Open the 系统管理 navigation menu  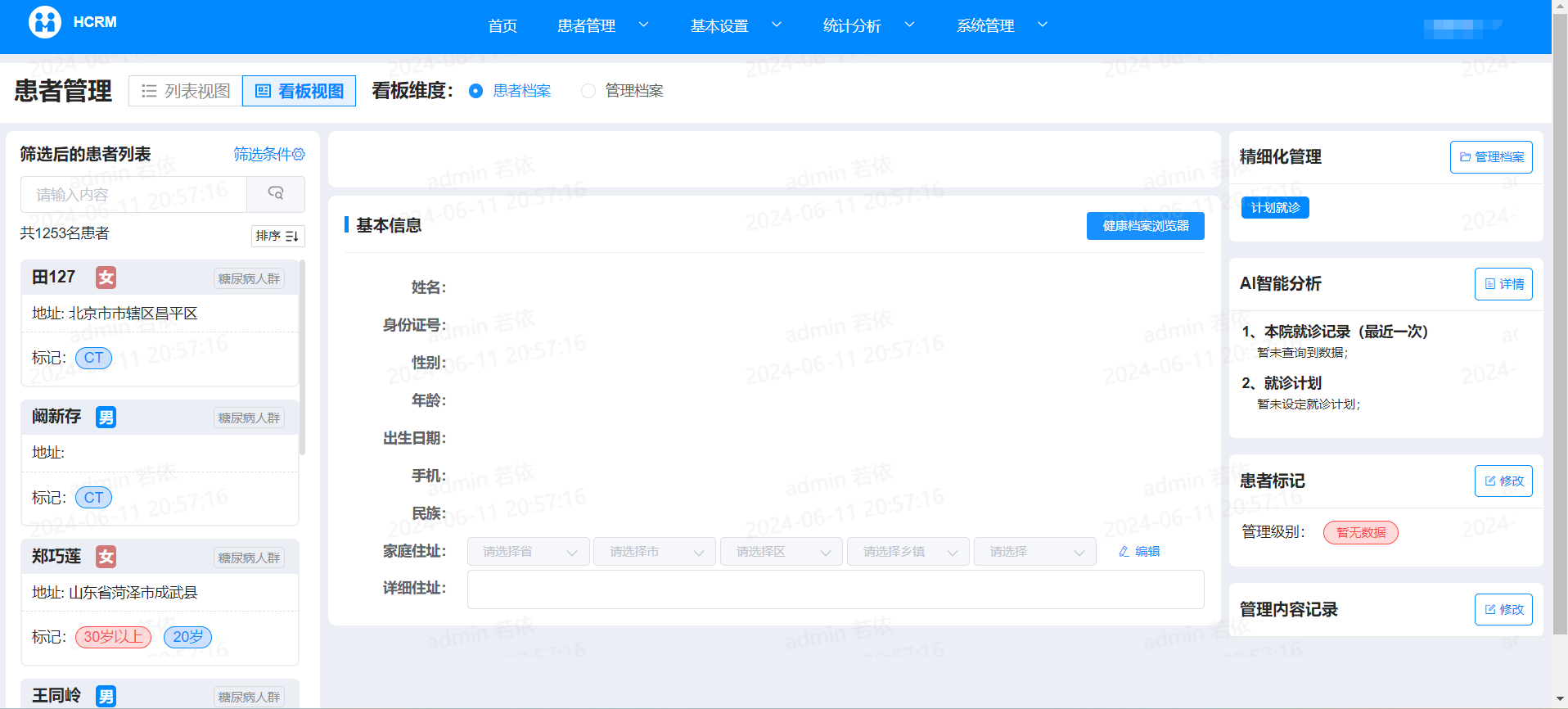[985, 25]
